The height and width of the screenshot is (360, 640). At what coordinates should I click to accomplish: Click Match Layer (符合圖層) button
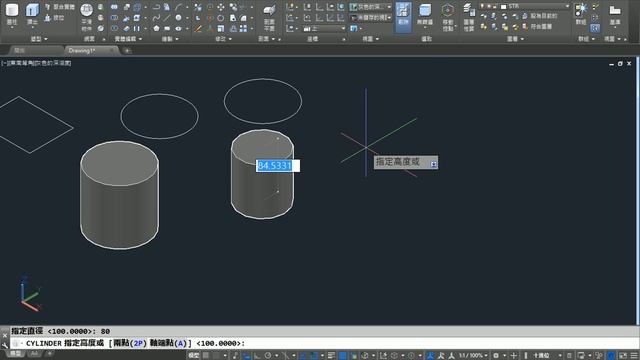point(537,27)
